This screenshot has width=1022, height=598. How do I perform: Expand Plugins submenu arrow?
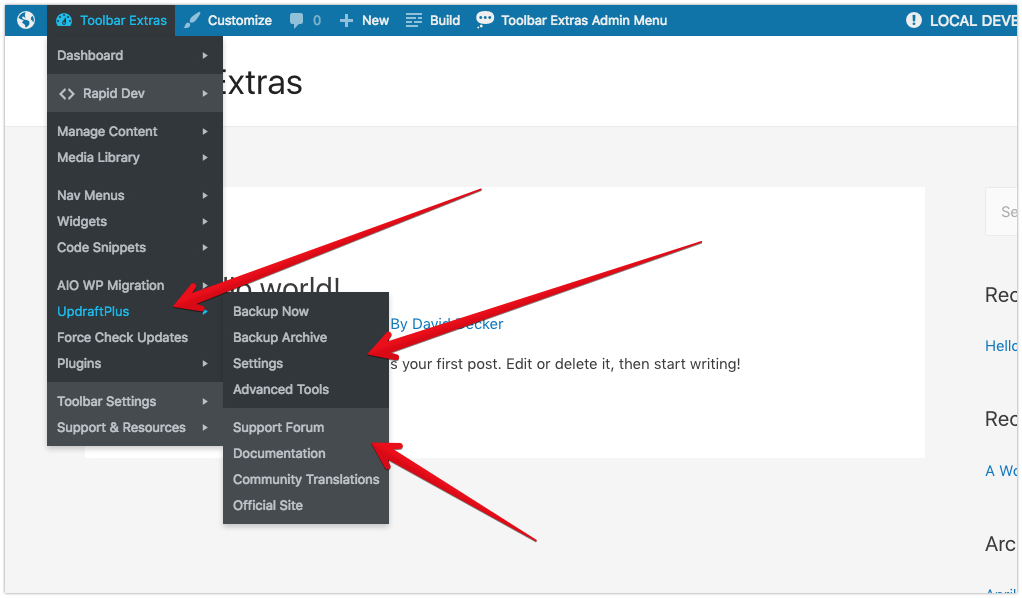tap(205, 363)
